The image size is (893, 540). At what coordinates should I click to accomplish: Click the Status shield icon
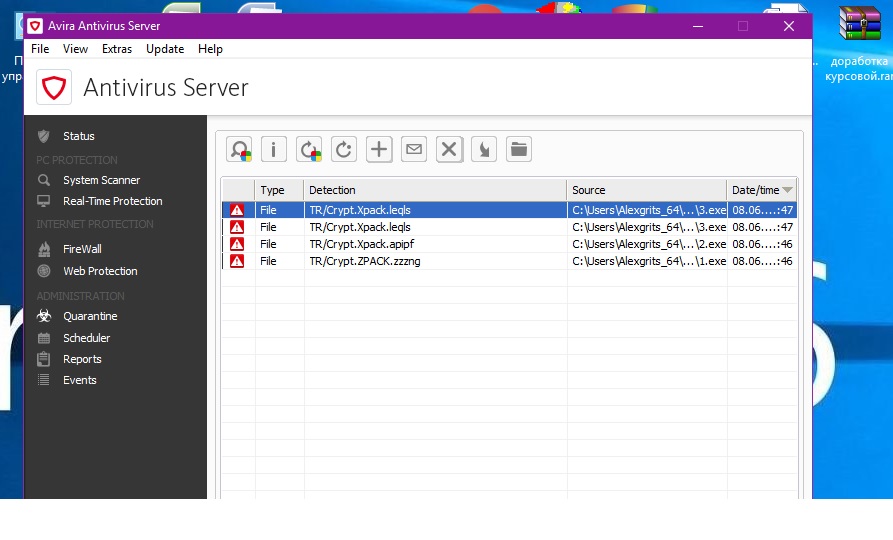(43, 136)
